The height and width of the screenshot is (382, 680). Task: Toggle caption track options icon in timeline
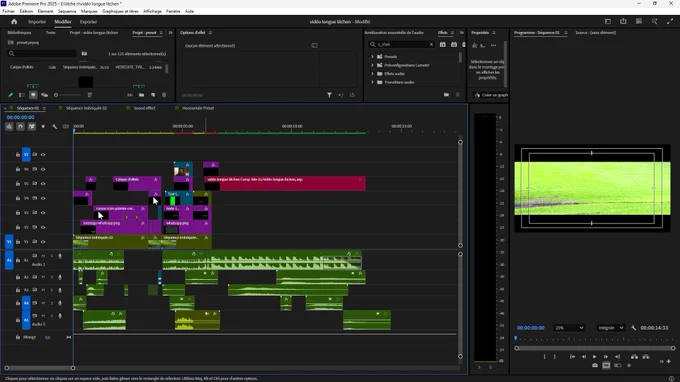[66, 127]
